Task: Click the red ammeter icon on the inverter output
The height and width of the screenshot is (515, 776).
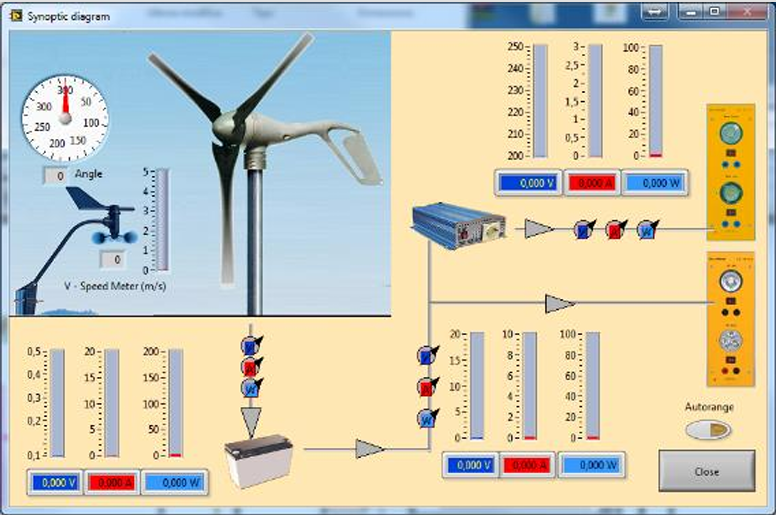Action: (616, 230)
